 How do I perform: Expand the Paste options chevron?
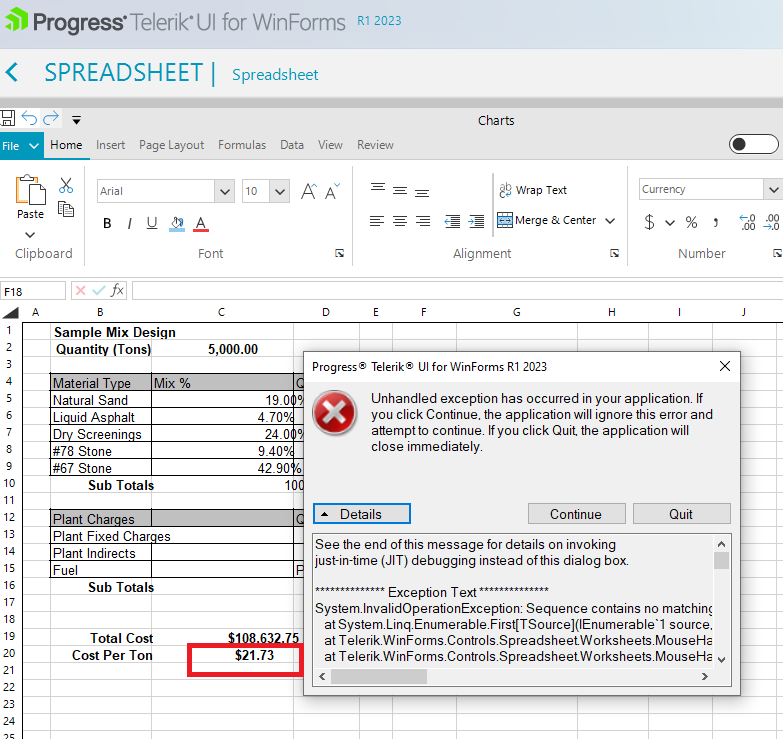pos(30,235)
